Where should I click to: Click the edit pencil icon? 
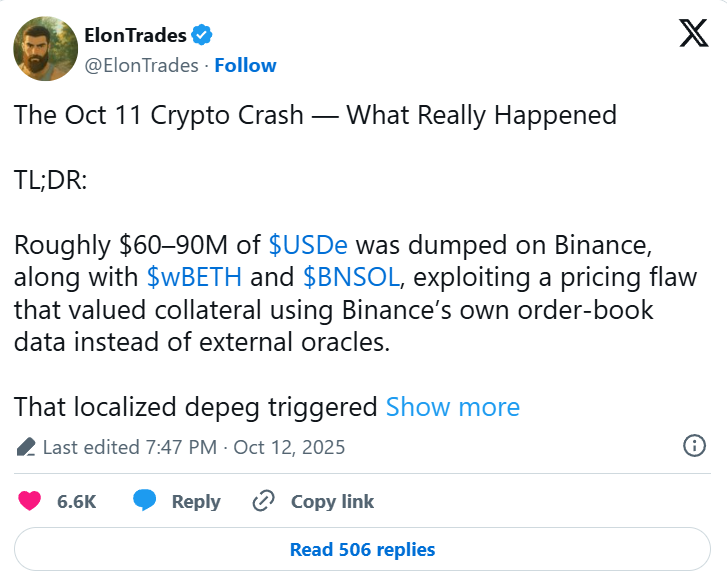coord(27,447)
